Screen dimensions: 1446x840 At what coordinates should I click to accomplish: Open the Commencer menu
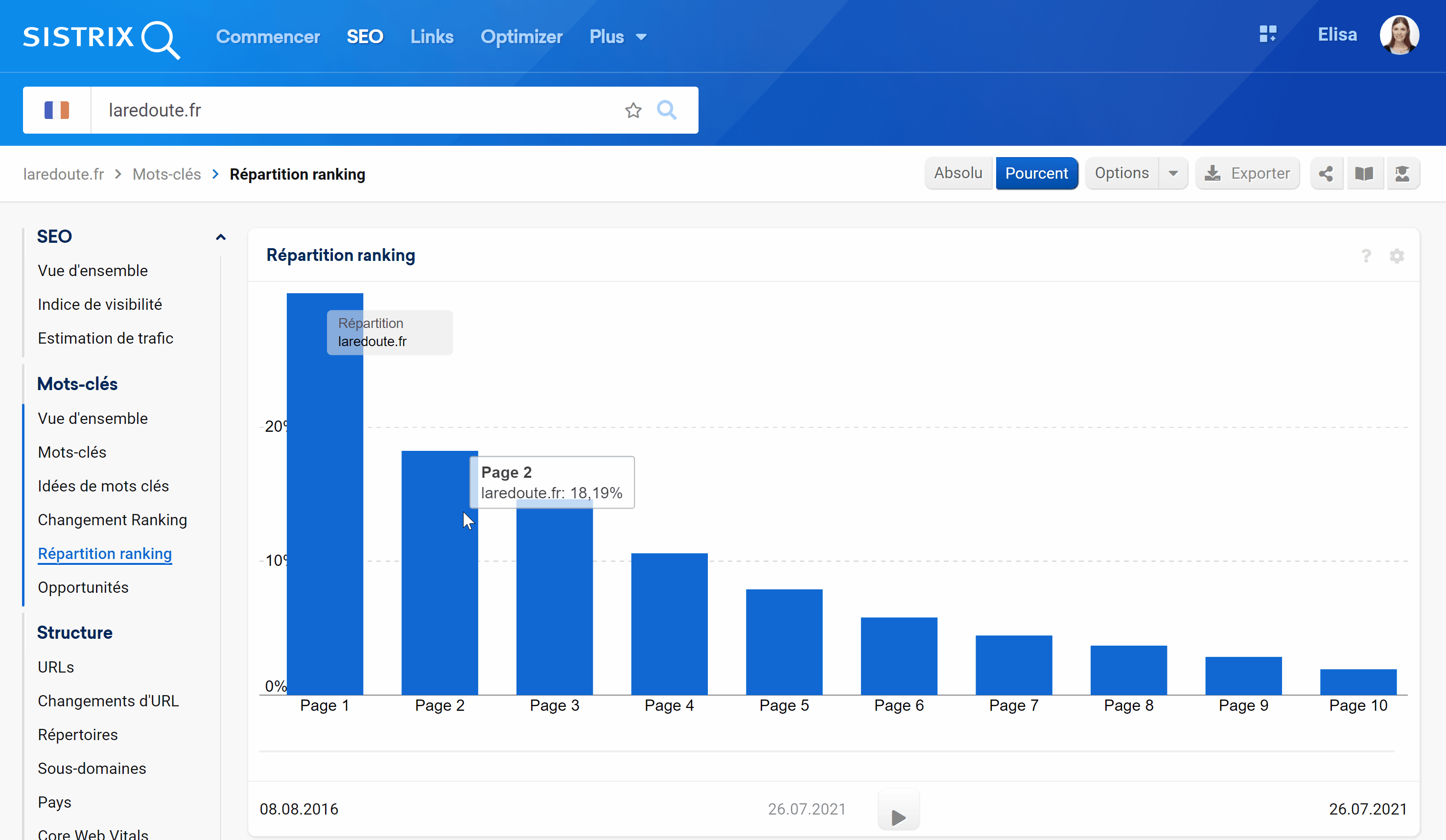[x=267, y=37]
